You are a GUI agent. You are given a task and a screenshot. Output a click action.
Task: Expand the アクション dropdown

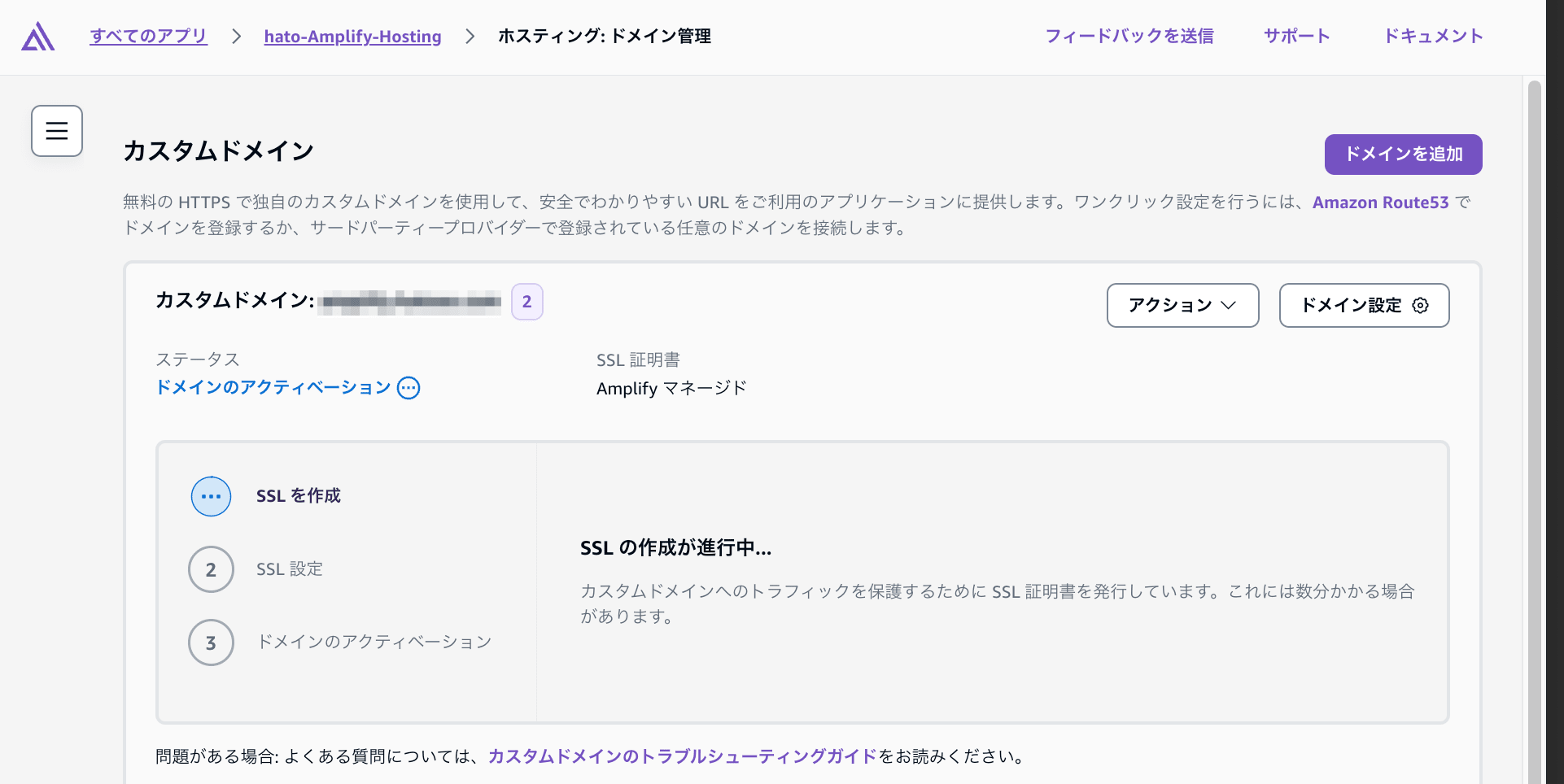tap(1182, 305)
